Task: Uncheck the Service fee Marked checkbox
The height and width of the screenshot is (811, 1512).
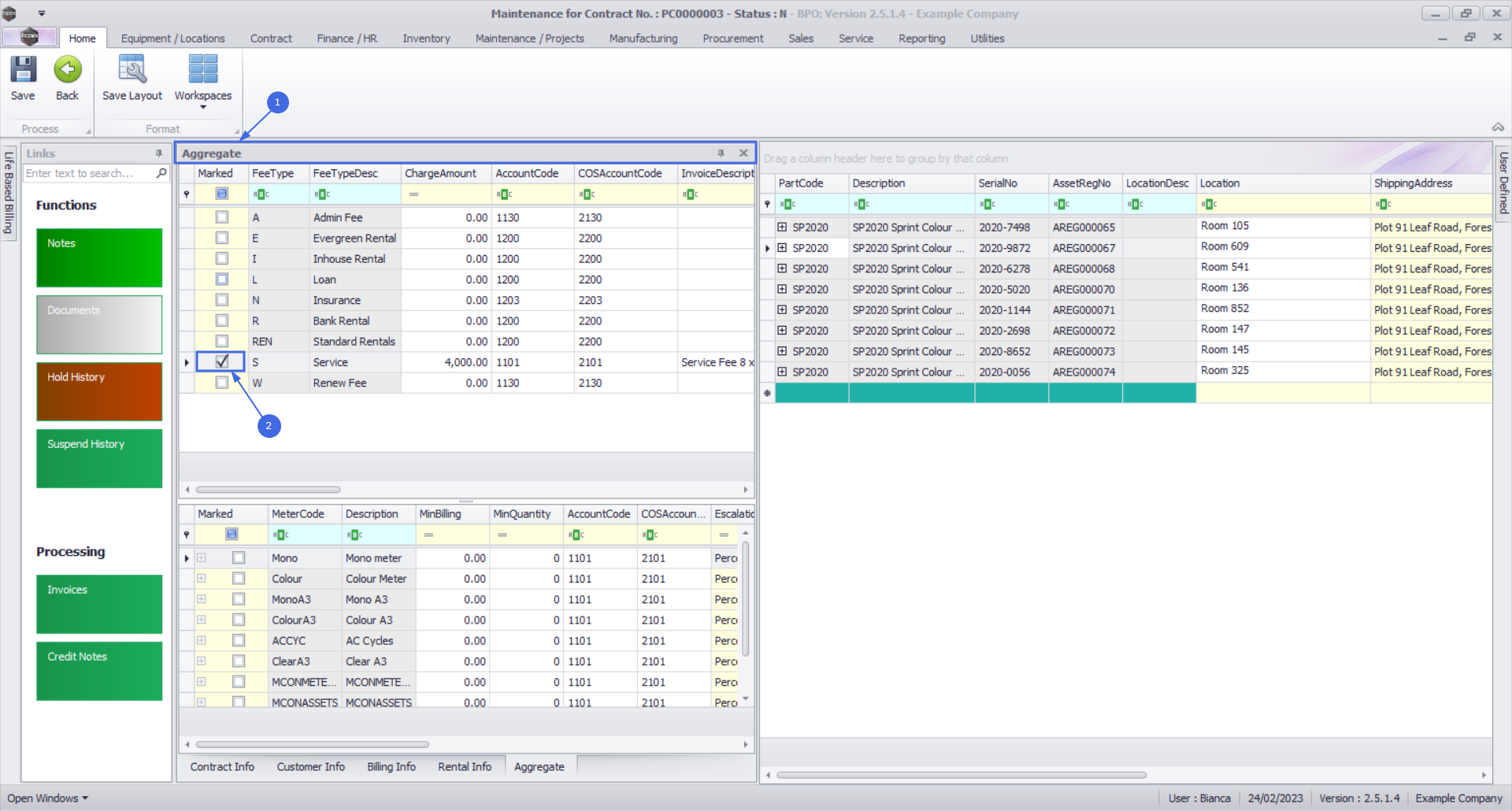Action: pos(222,362)
